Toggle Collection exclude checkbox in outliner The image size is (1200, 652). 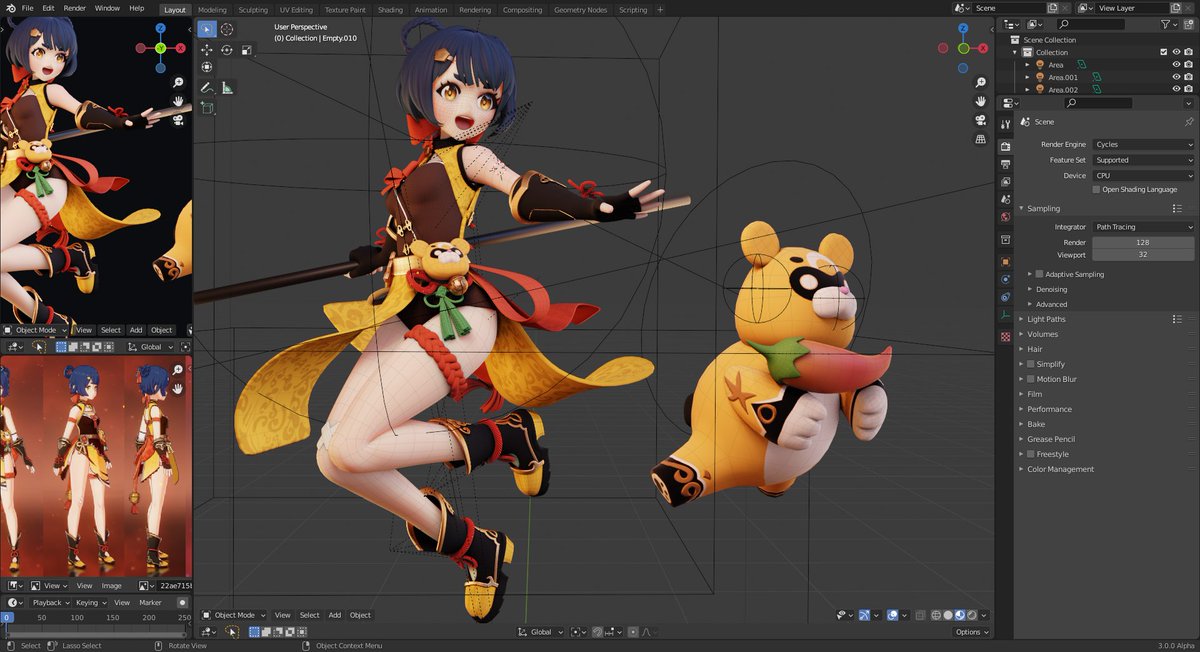1163,52
